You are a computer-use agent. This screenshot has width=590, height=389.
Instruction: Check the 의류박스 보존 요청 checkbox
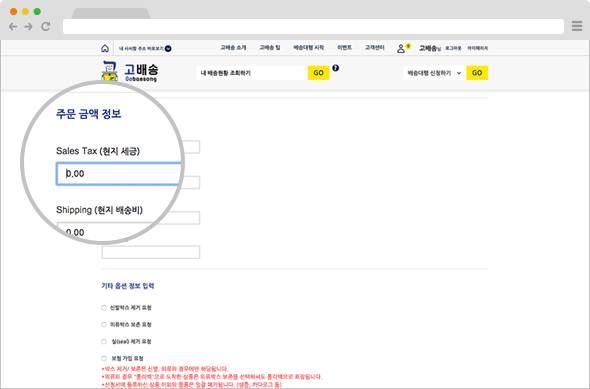click(104, 325)
